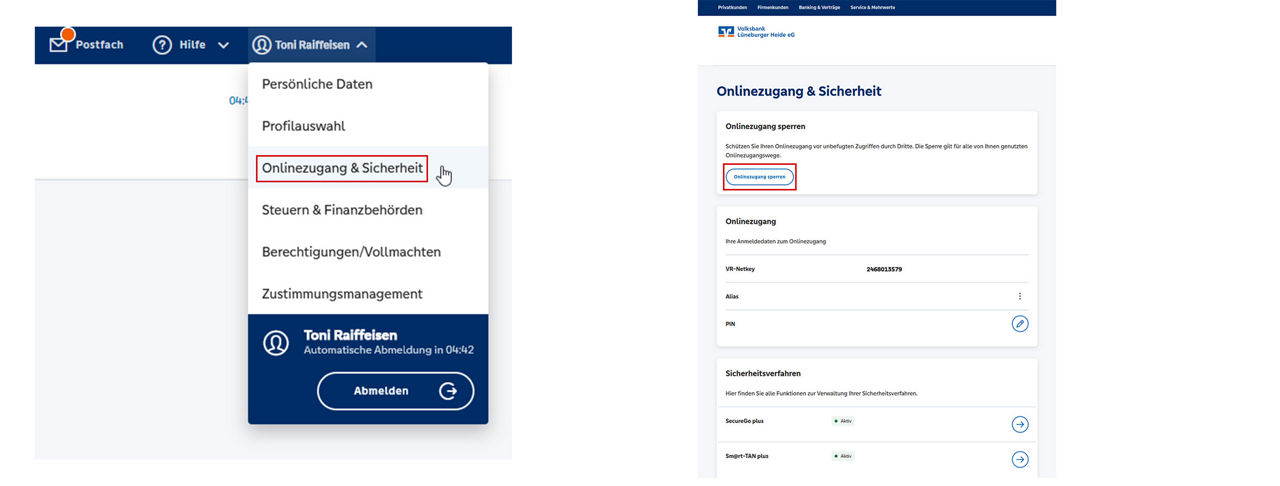Screen dimensions: 1280x486
Task: Click the Hilfe question mark icon
Action: (162, 45)
